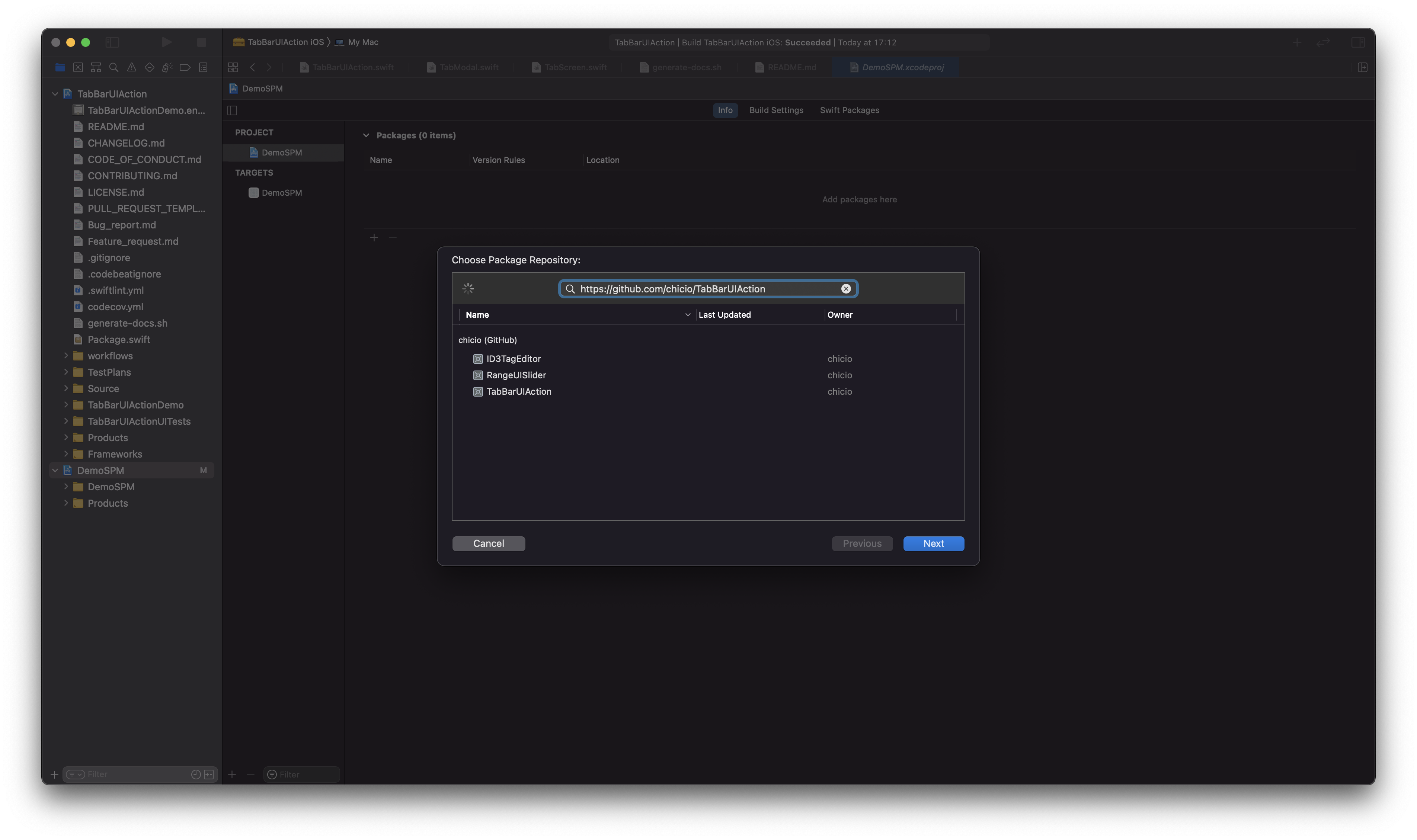1417x840 pixels.
Task: Toggle the left navigator sidebar
Action: (x=112, y=42)
